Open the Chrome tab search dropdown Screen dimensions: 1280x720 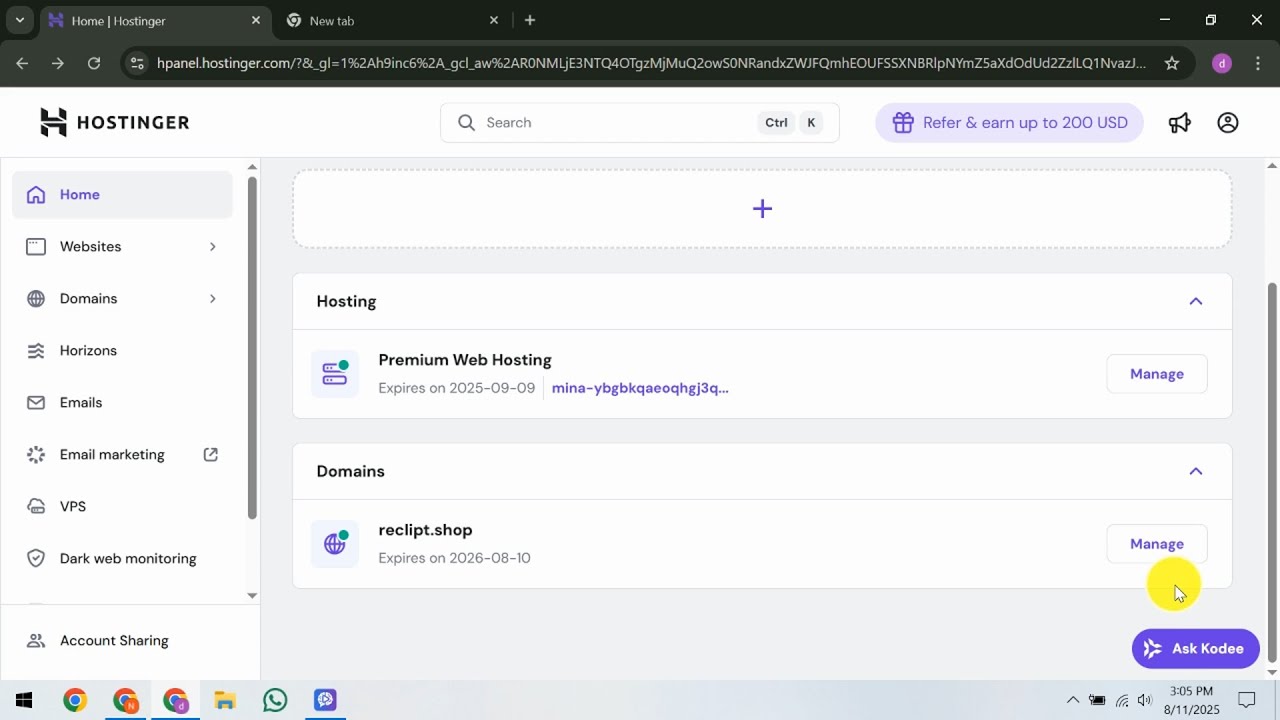click(19, 20)
